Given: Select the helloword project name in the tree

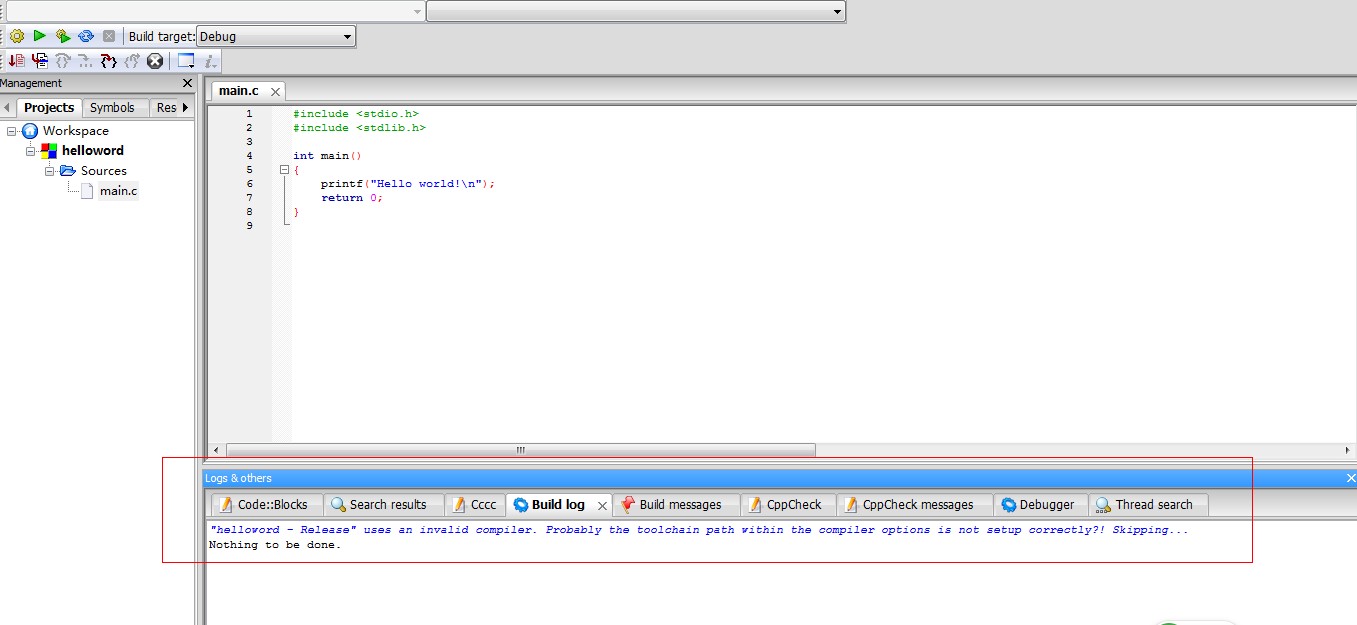Looking at the screenshot, I should 93,151.
